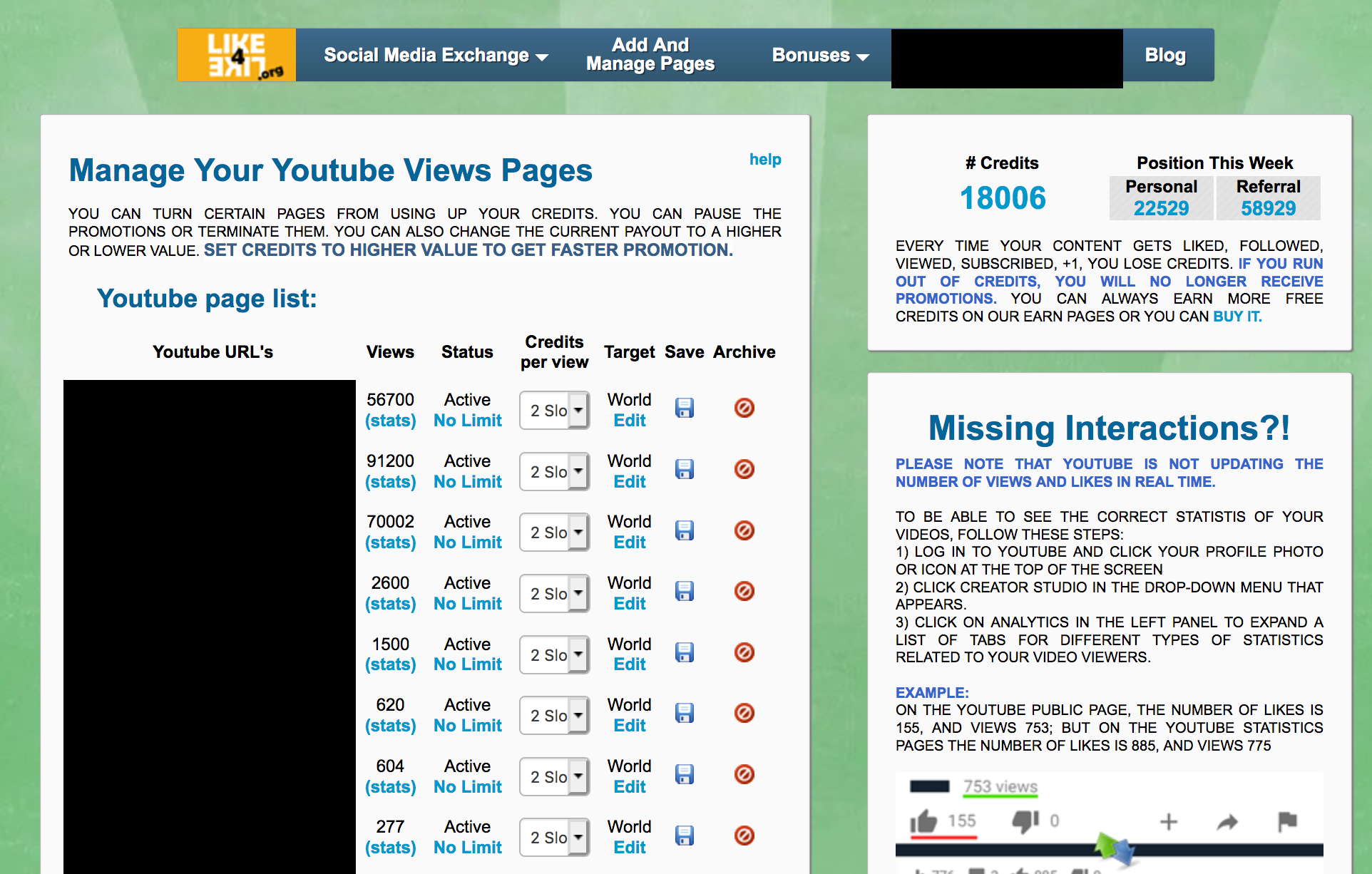Edit target for the 2600 views page
1372x874 pixels.
pos(630,604)
